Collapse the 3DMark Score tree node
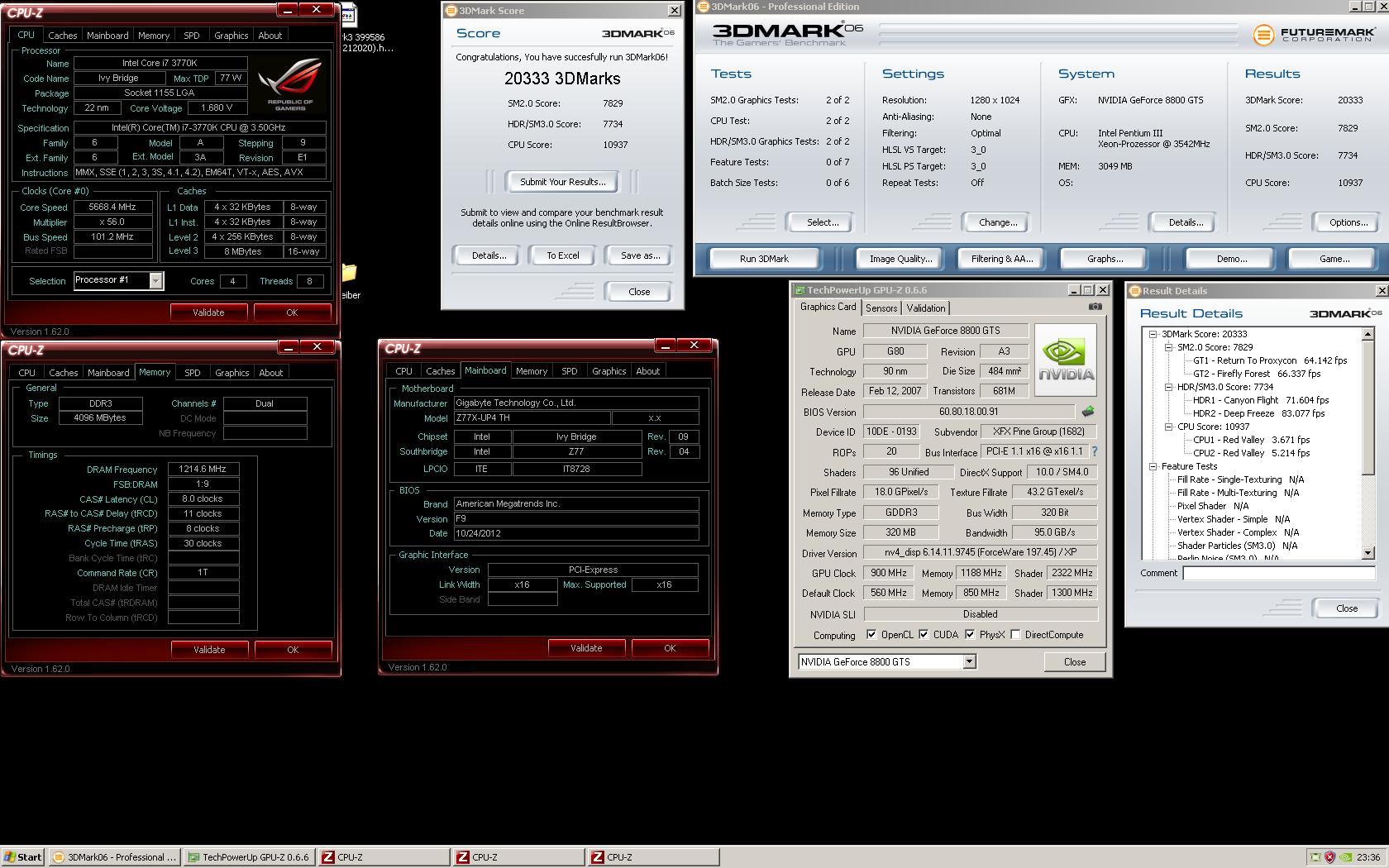Viewport: 1389px width, 868px height. point(1153,334)
